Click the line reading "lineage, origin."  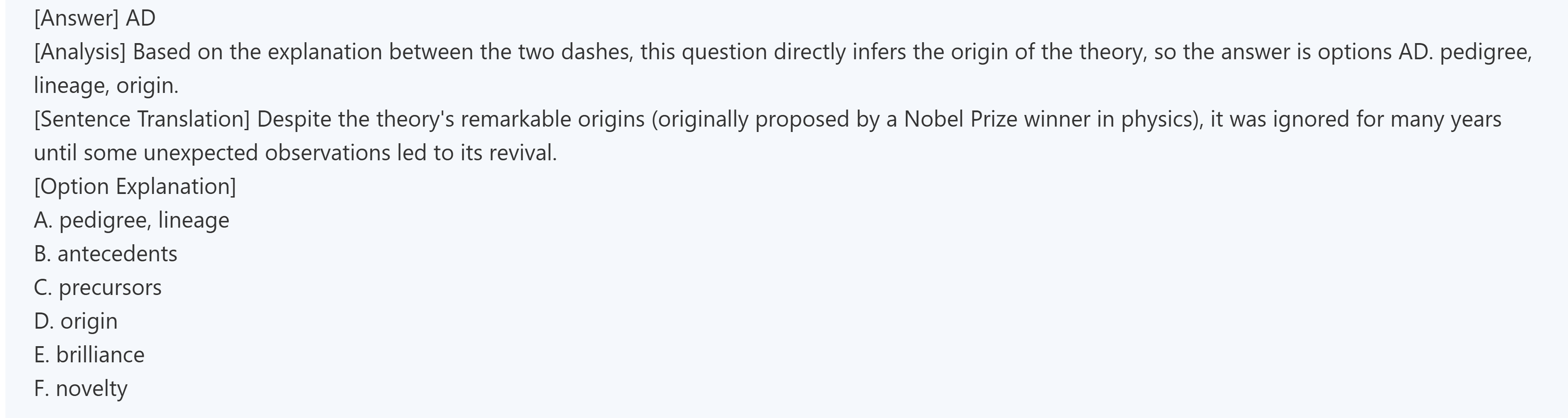(x=106, y=85)
